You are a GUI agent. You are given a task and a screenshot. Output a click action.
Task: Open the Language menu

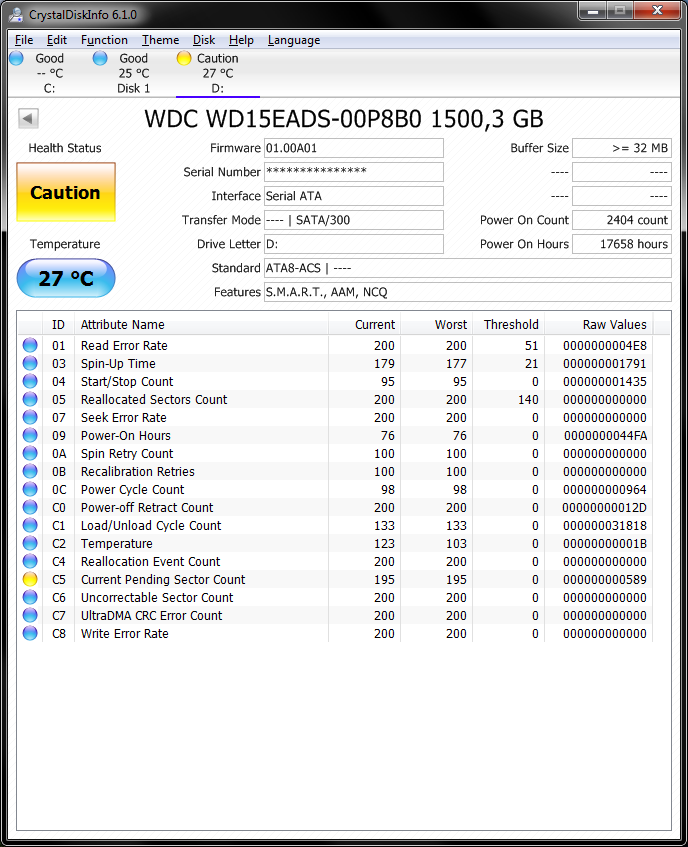click(x=294, y=40)
